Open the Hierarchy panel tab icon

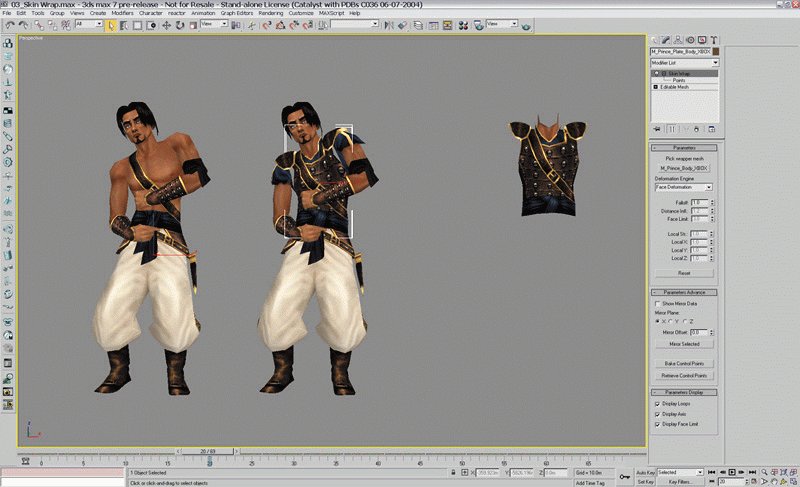click(678, 40)
